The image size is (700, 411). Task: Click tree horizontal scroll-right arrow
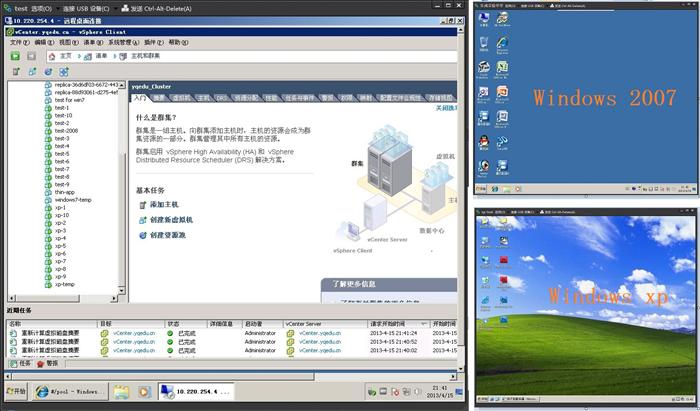(x=114, y=298)
